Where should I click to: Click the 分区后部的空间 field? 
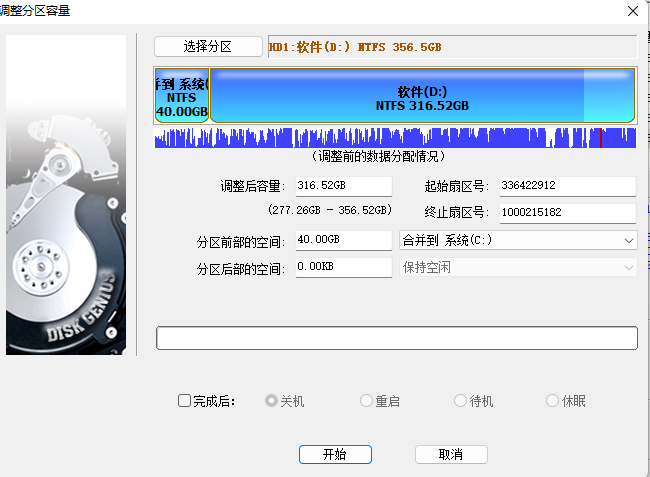tap(343, 268)
